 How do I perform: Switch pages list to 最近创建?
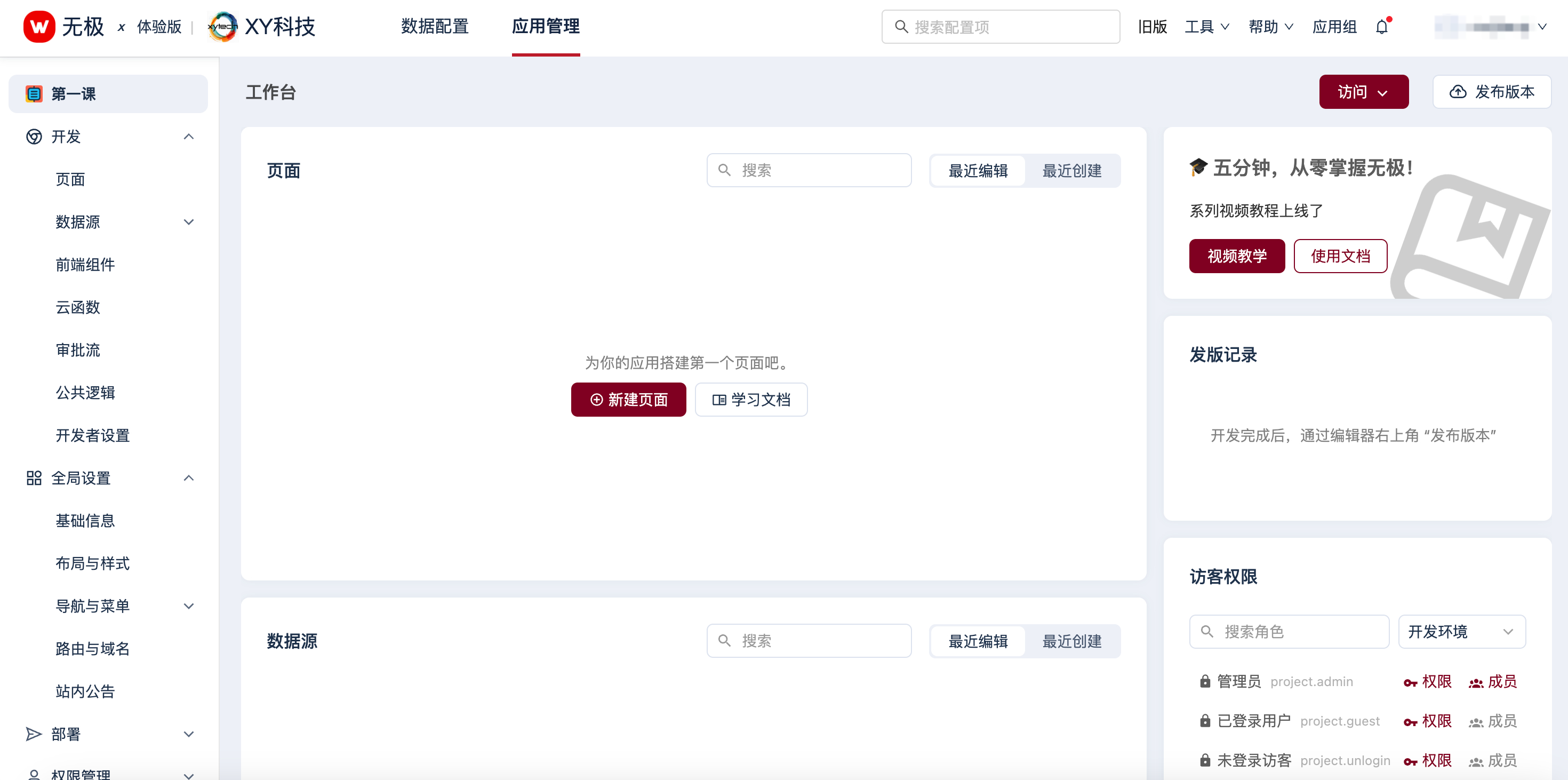click(1071, 171)
